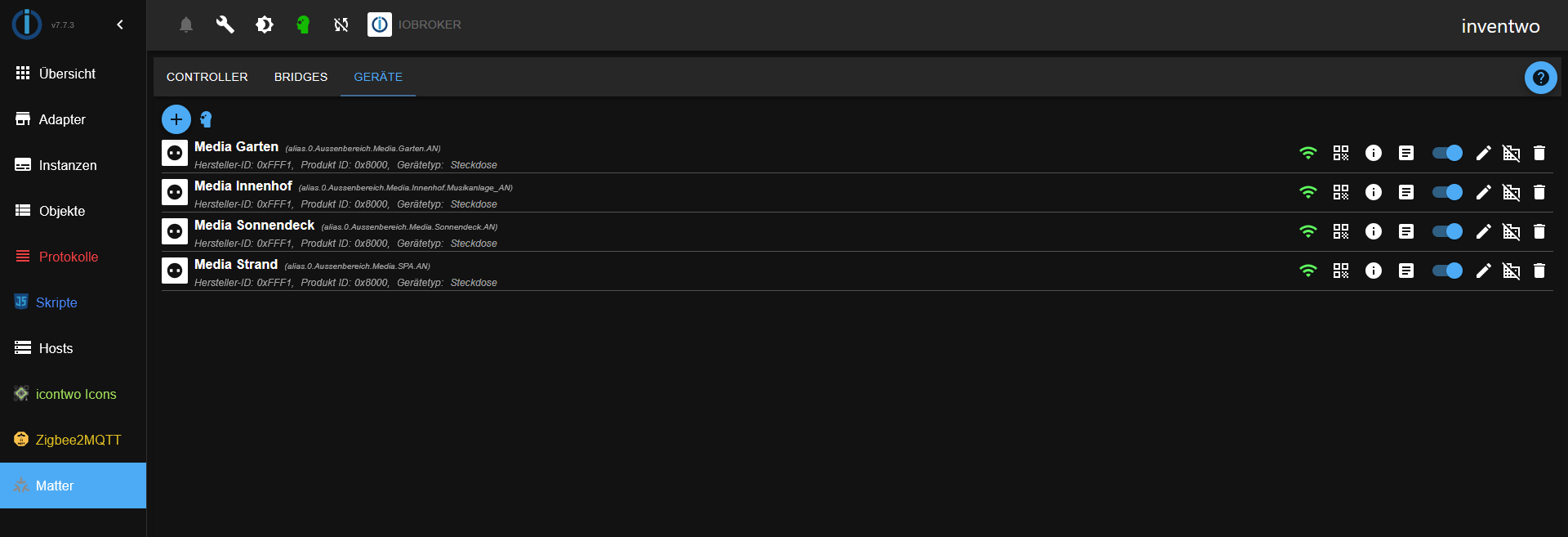Image resolution: width=1568 pixels, height=537 pixels.
Task: Click the crossed-out sync arrows icon
Action: pos(341,25)
